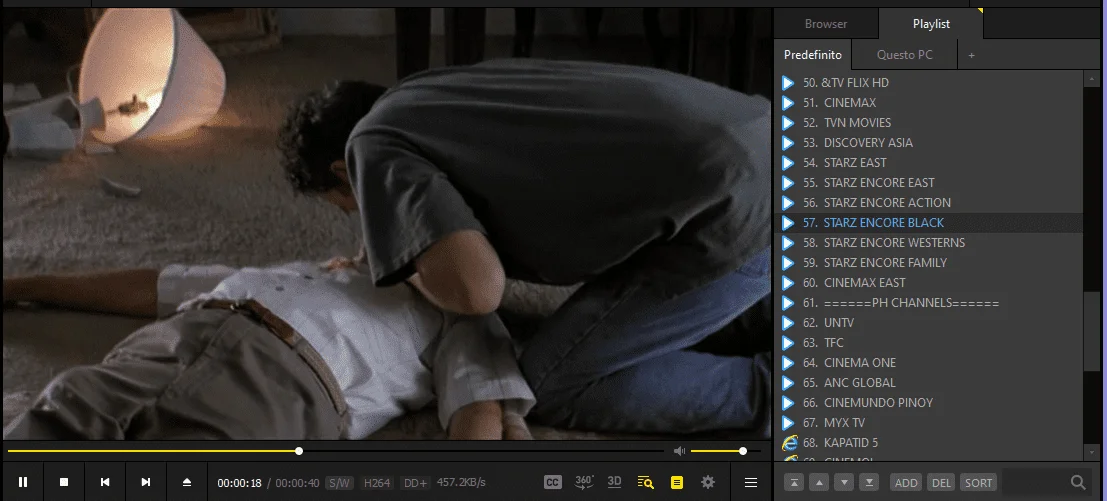Click the browser icon beside KAPATID 5
This screenshot has width=1107, height=501.
(x=789, y=442)
